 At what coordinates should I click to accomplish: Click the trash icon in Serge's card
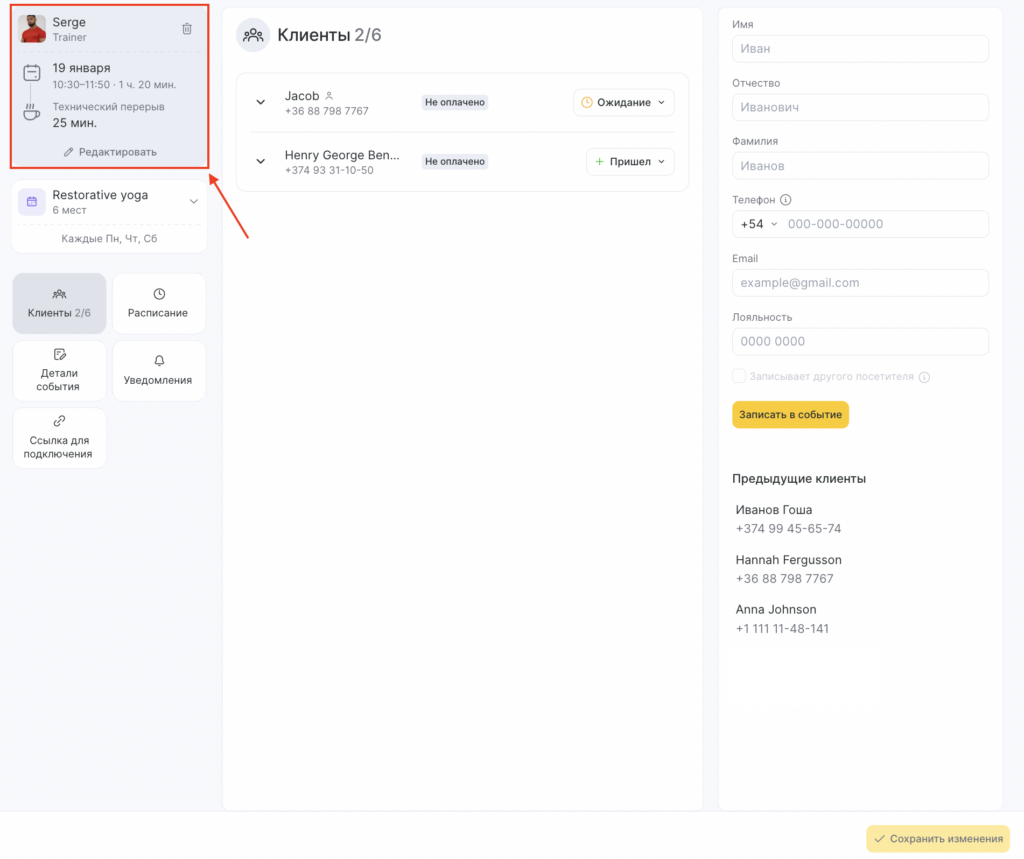point(187,29)
